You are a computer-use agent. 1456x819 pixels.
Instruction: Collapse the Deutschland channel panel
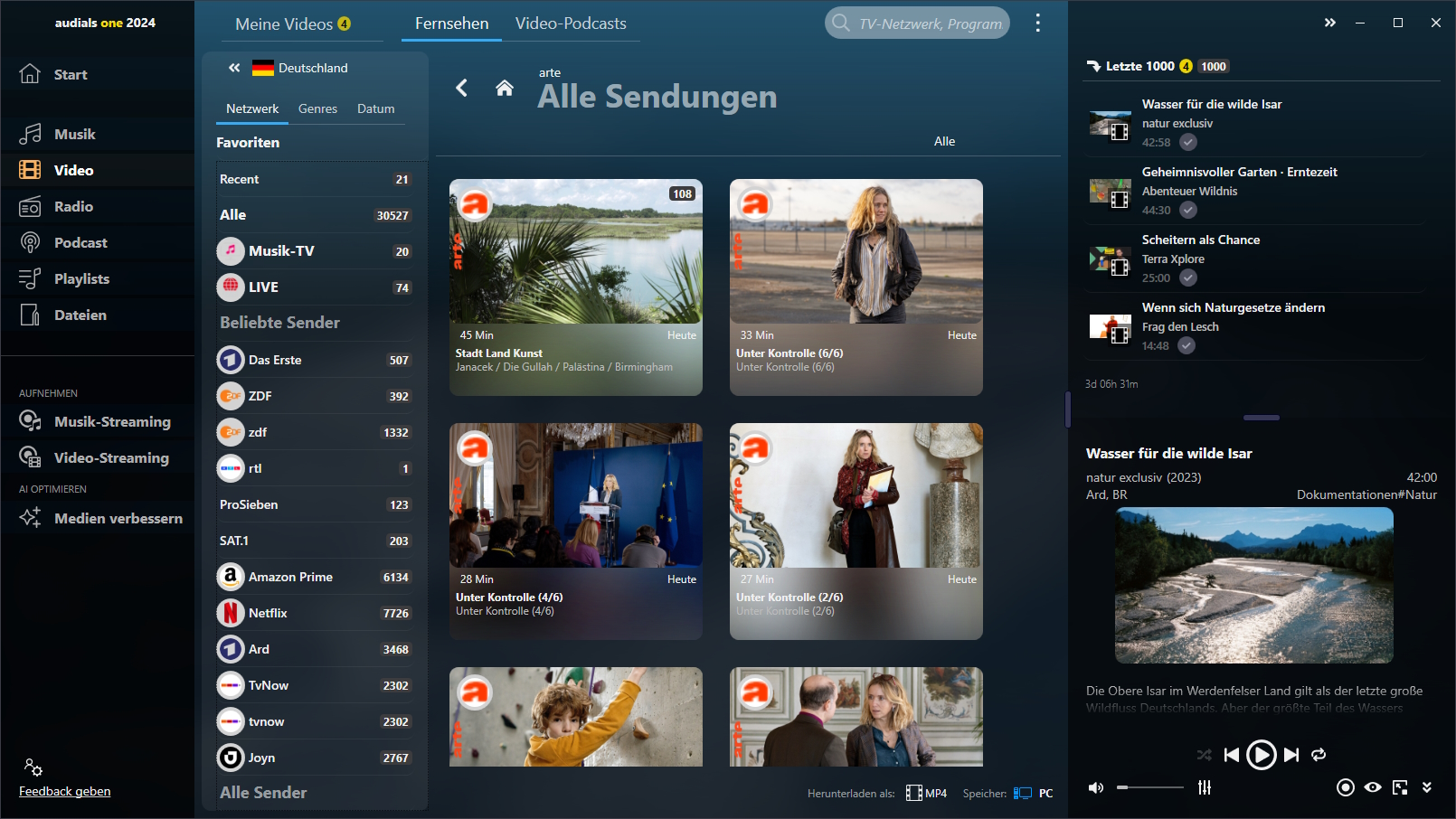coord(234,68)
